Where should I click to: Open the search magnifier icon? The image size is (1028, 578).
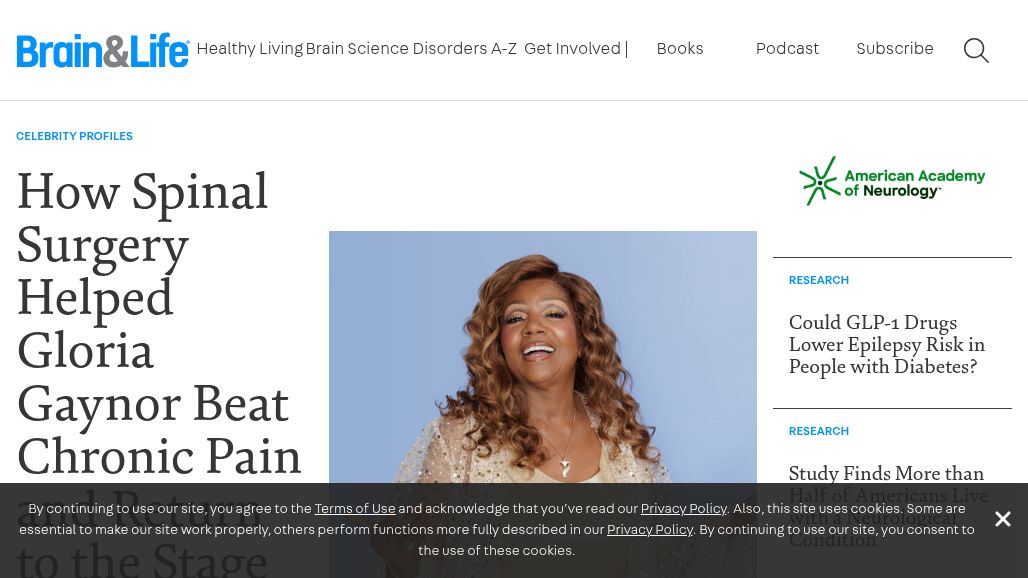tap(976, 50)
